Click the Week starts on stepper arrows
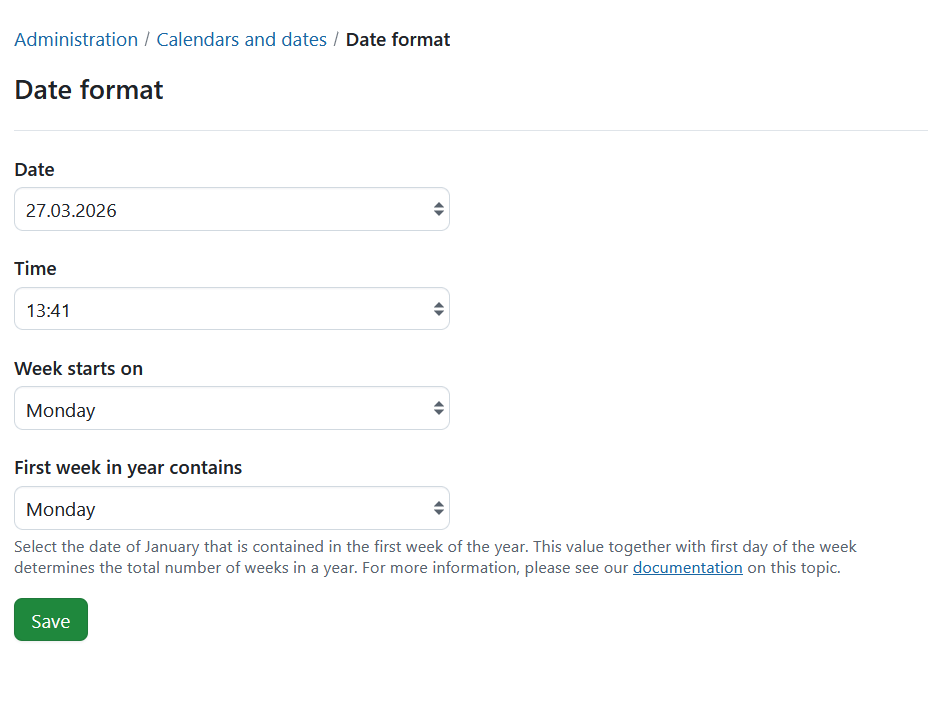The height and width of the screenshot is (703, 928). (x=438, y=408)
